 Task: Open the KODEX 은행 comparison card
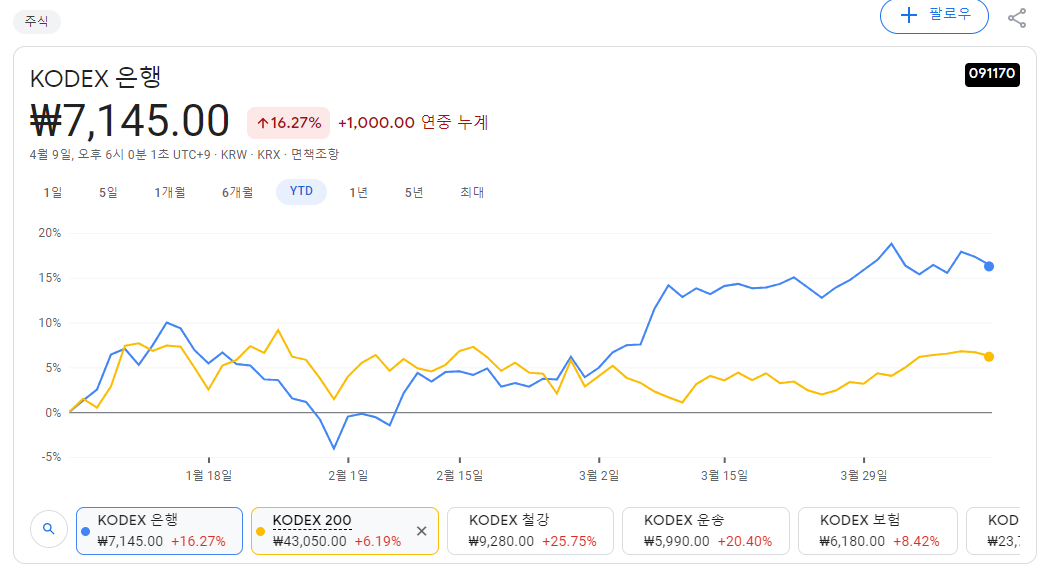point(159,531)
